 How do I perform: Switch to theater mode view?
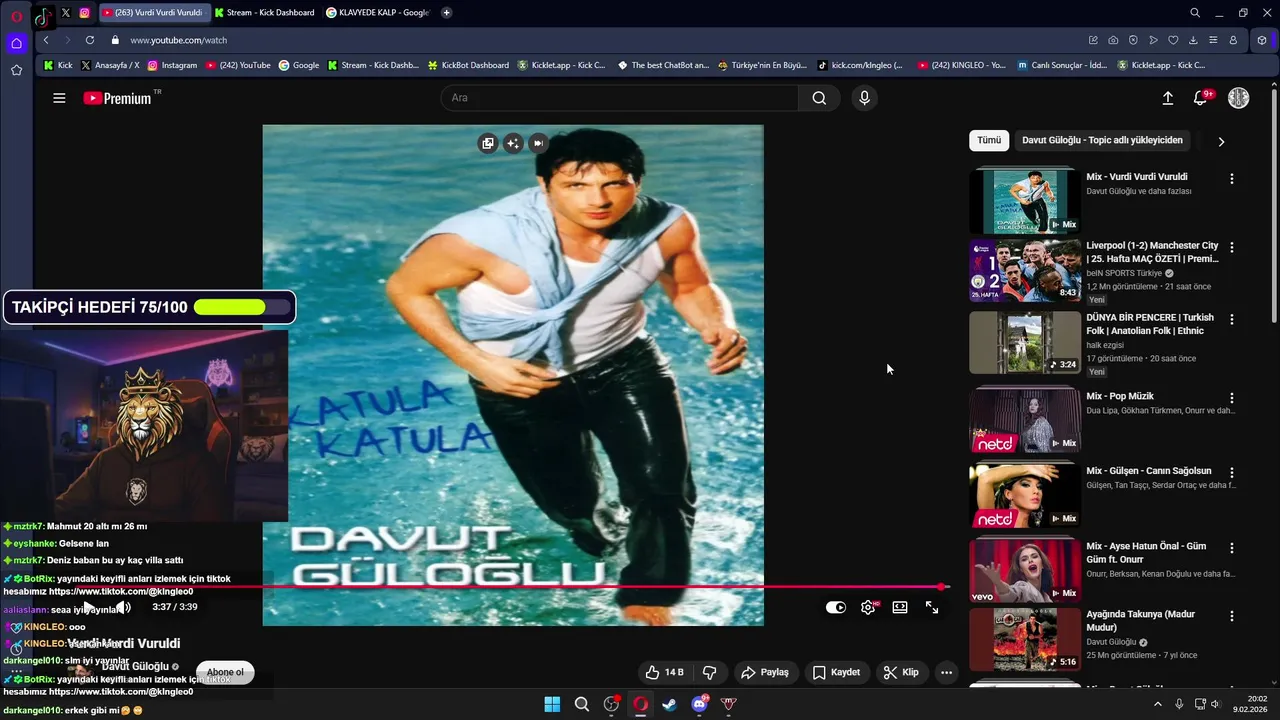tap(900, 607)
